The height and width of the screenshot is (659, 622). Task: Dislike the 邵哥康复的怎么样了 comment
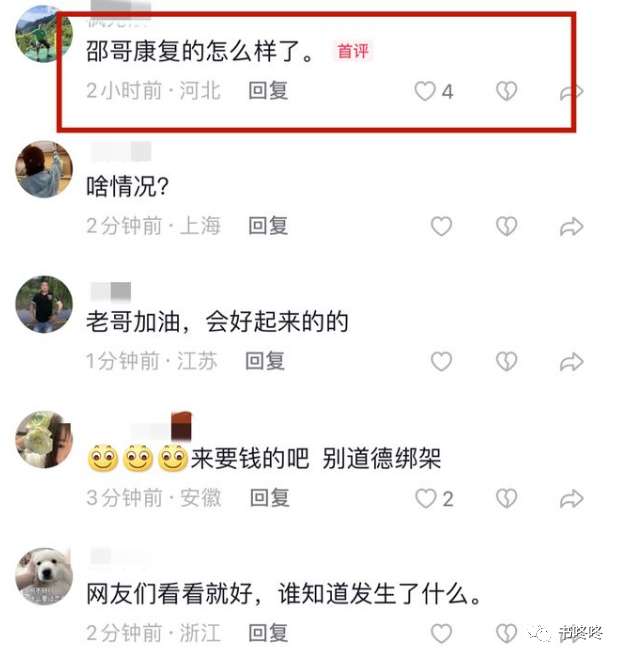pos(506,91)
